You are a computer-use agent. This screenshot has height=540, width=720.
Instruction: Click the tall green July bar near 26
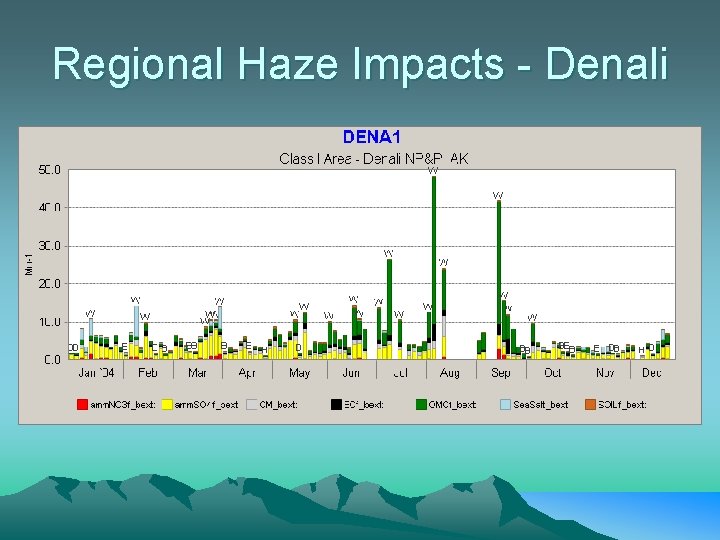pos(389,309)
